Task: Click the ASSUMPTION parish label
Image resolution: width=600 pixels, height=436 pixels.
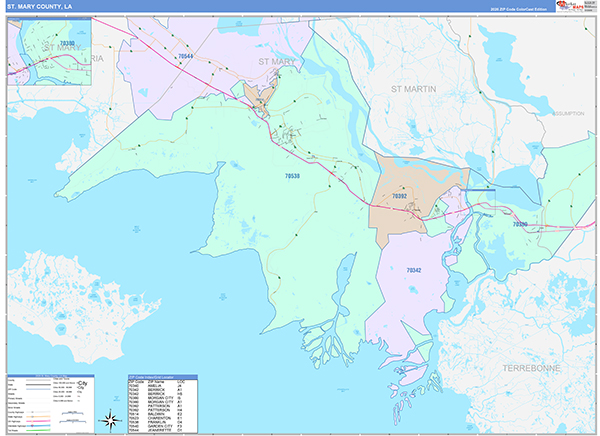Action: coord(566,114)
